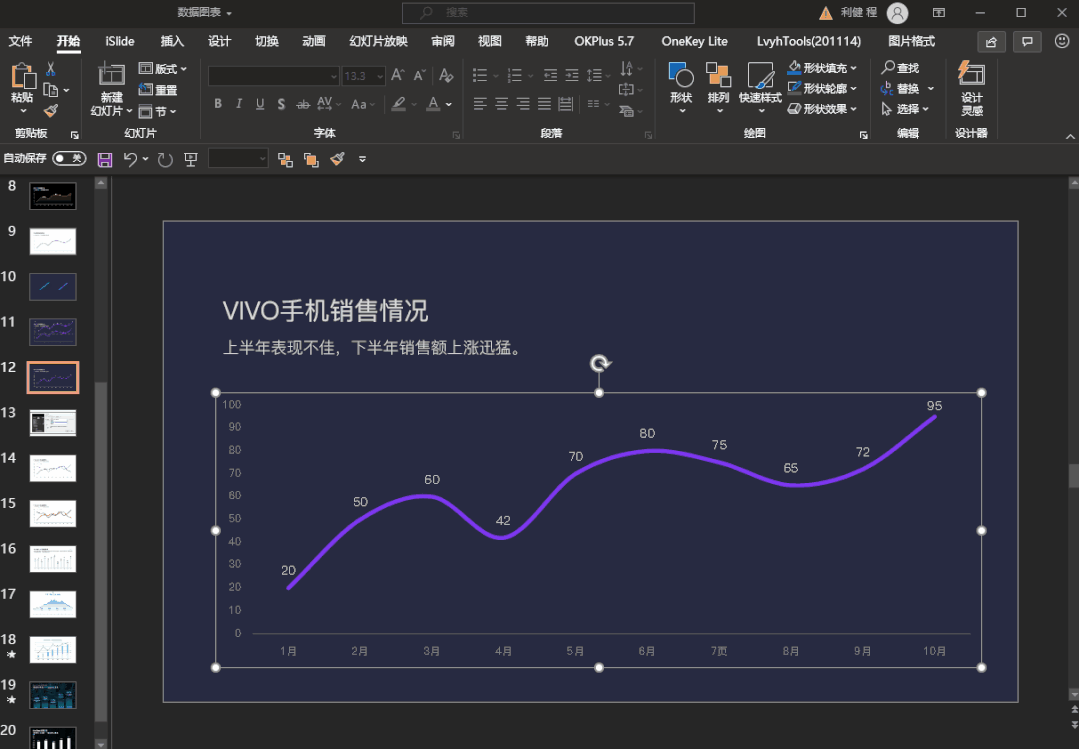Click the clear formatting icon
This screenshot has height=749, width=1079.
[446, 76]
